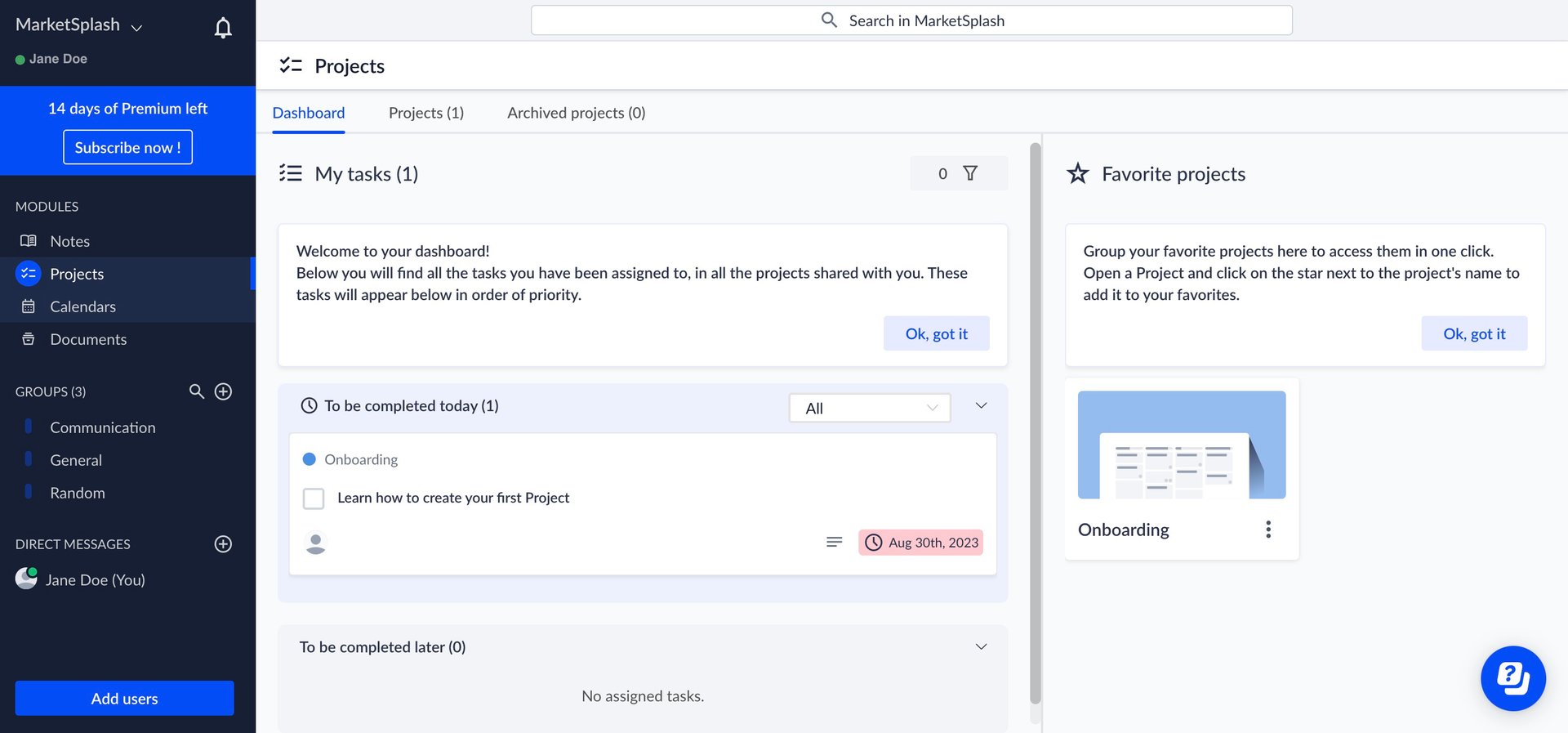Screen dimensions: 1568x733
Task: Start a new direct message with plus
Action: pos(223,544)
